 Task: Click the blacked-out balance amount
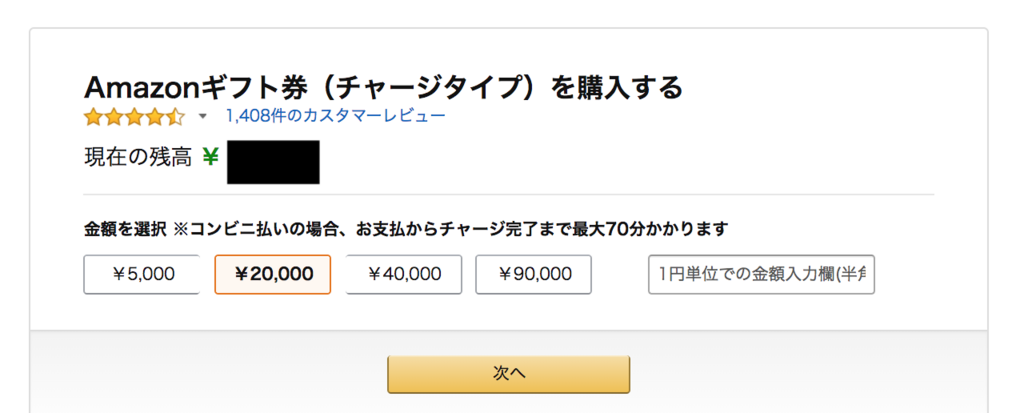point(273,162)
